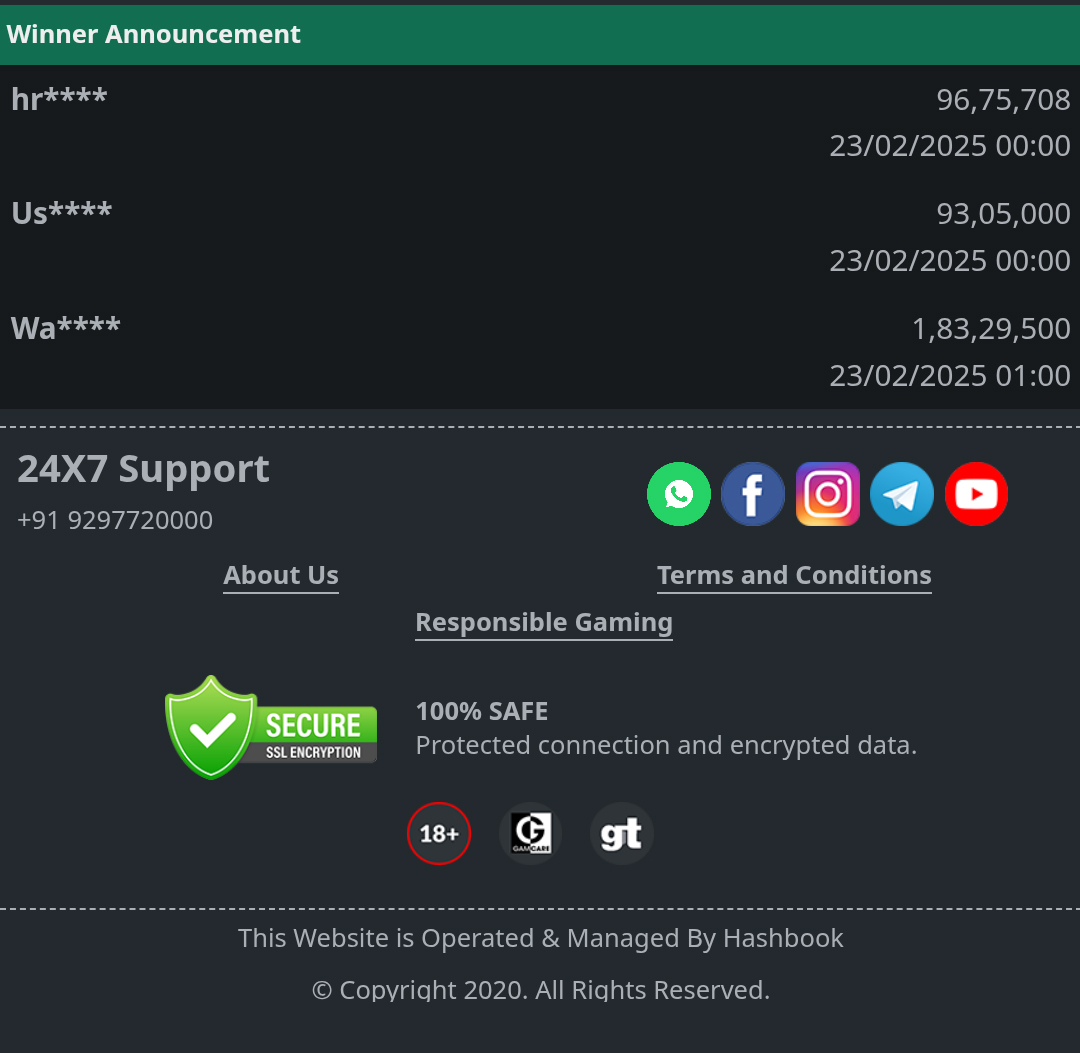Open the About Us link
1080x1053 pixels.
(x=281, y=576)
